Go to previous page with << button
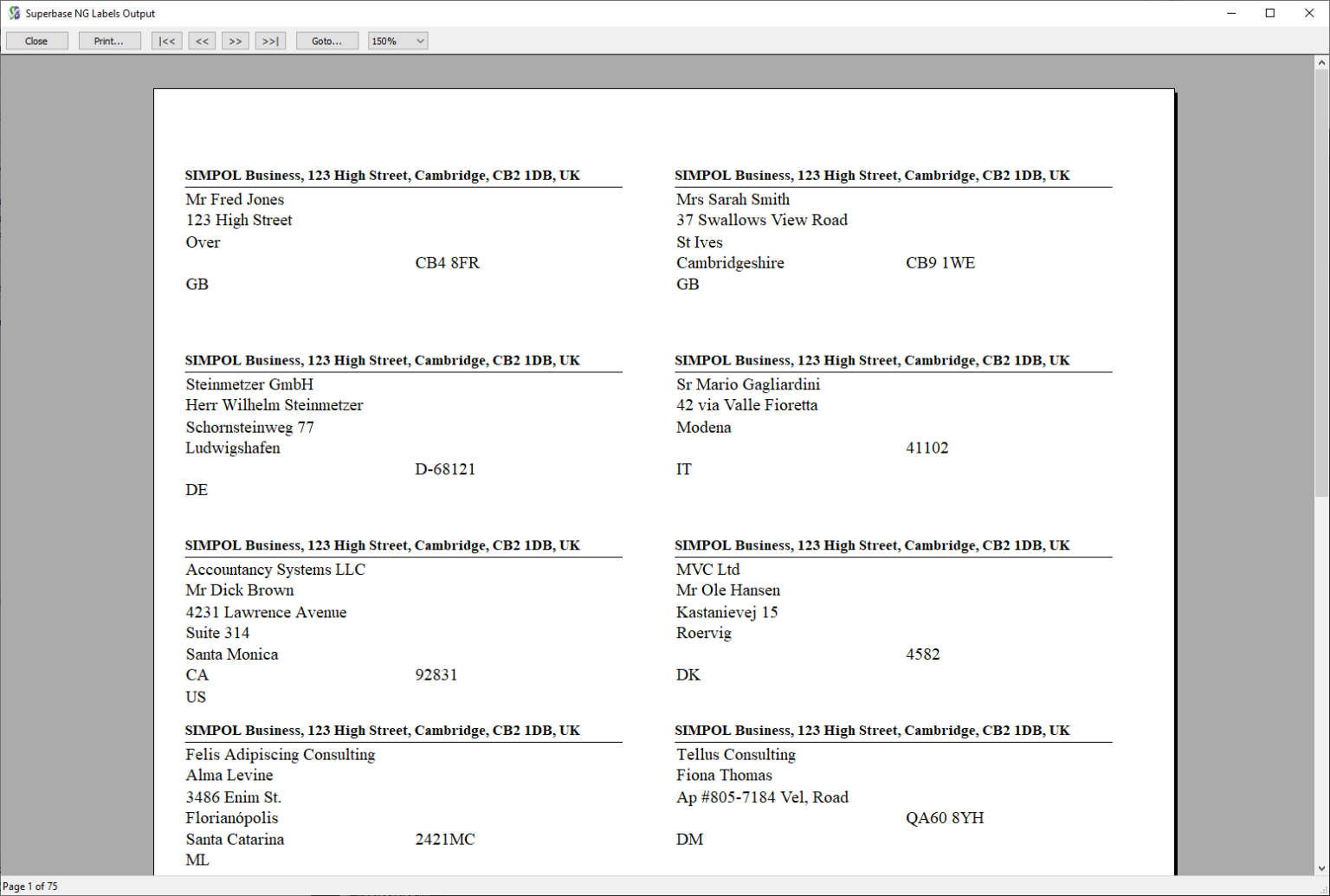 202,41
